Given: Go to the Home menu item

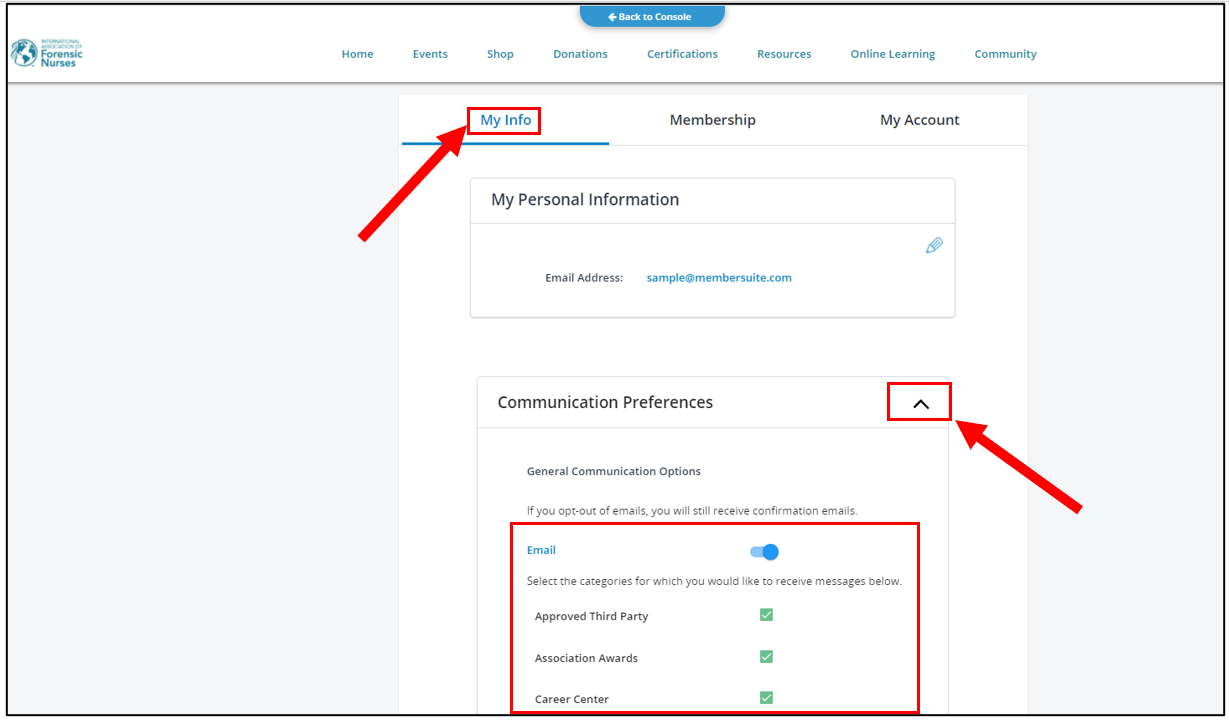Looking at the screenshot, I should (357, 54).
